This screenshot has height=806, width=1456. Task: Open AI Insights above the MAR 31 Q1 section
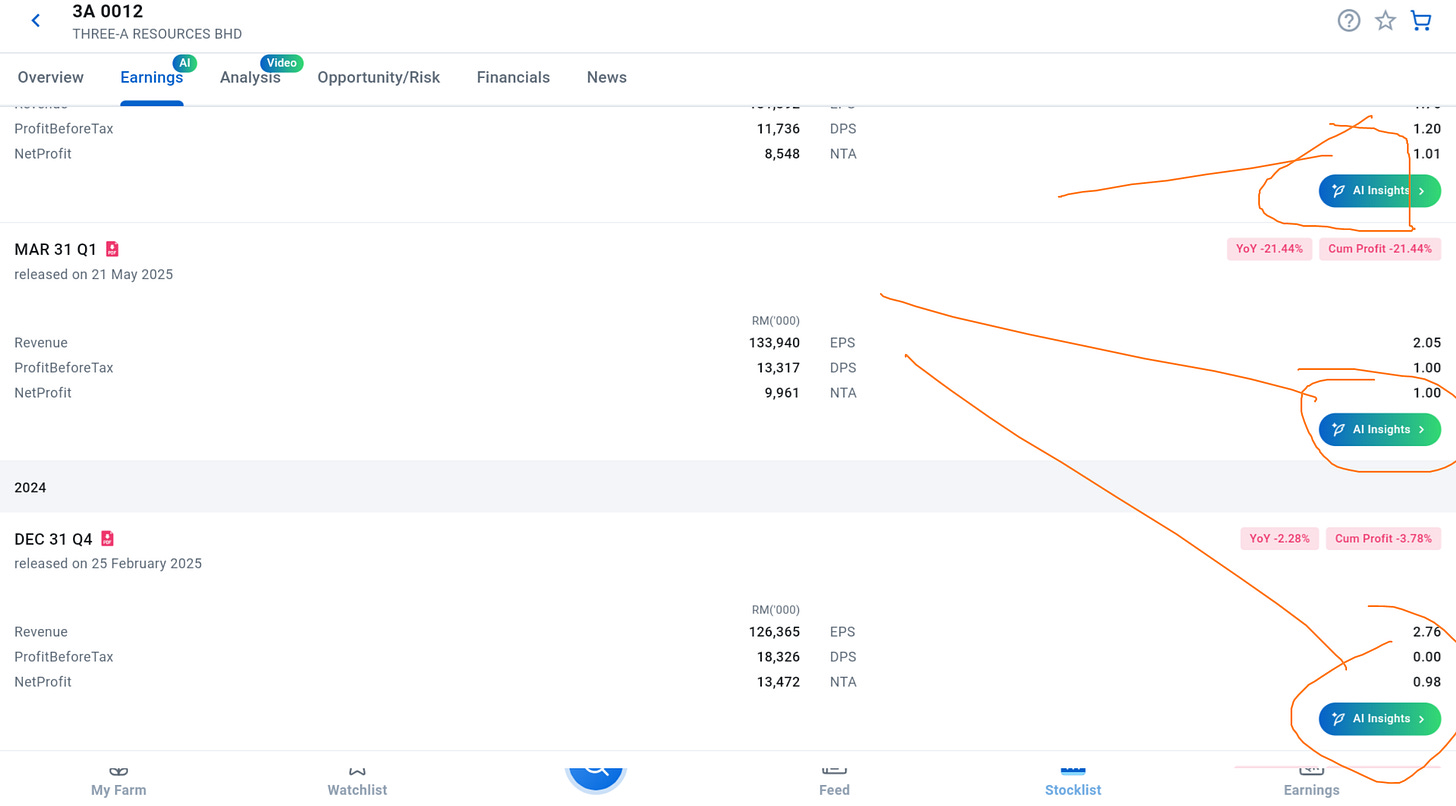[x=1380, y=191]
